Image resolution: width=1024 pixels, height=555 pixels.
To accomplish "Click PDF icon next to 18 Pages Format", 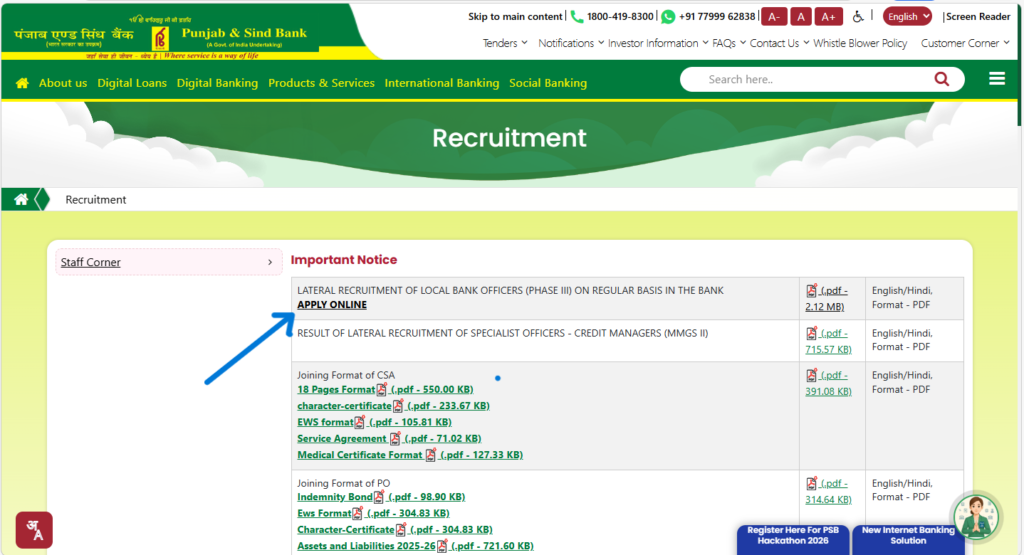I will tap(381, 390).
